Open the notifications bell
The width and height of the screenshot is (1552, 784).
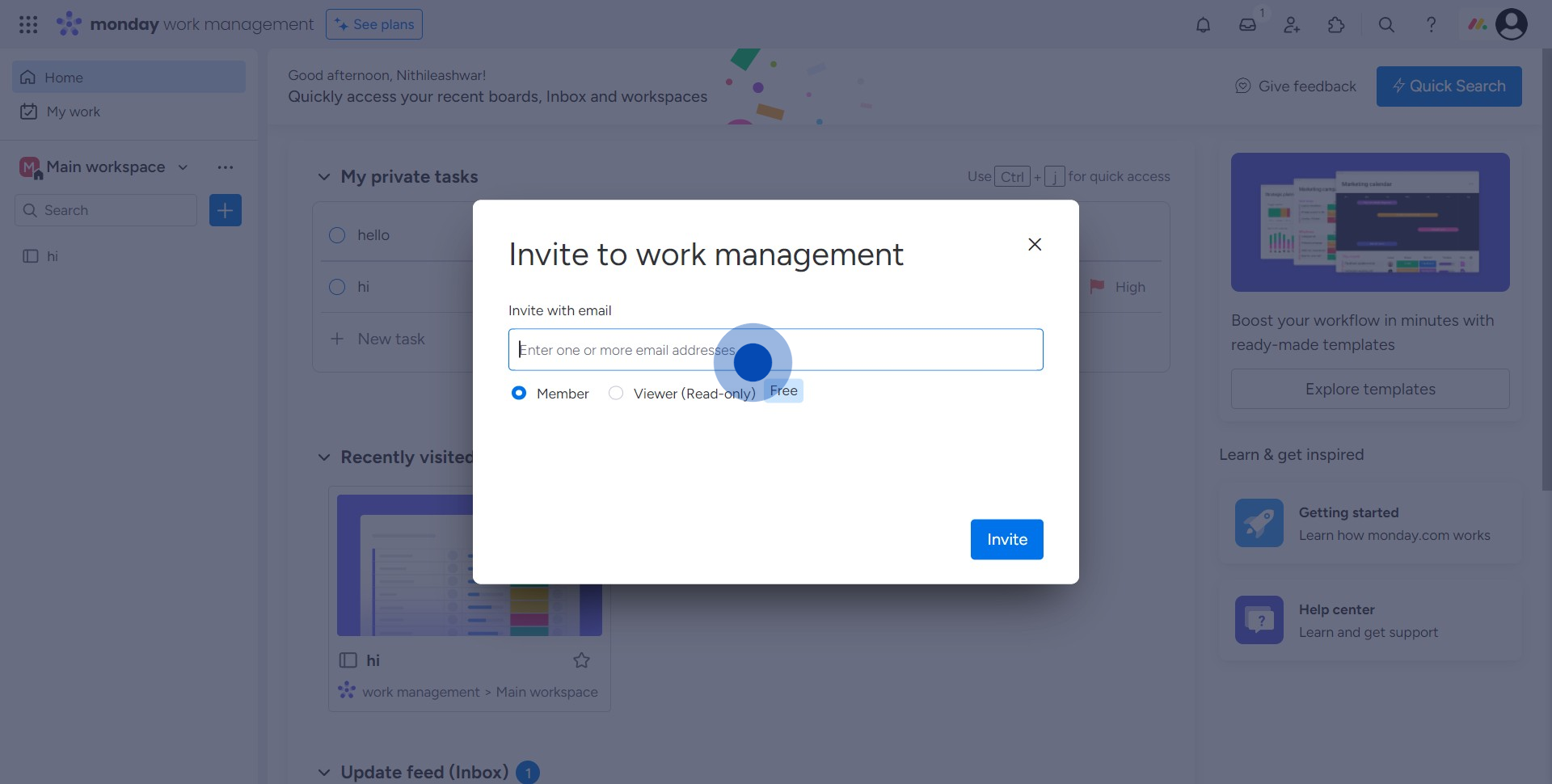pos(1203,25)
